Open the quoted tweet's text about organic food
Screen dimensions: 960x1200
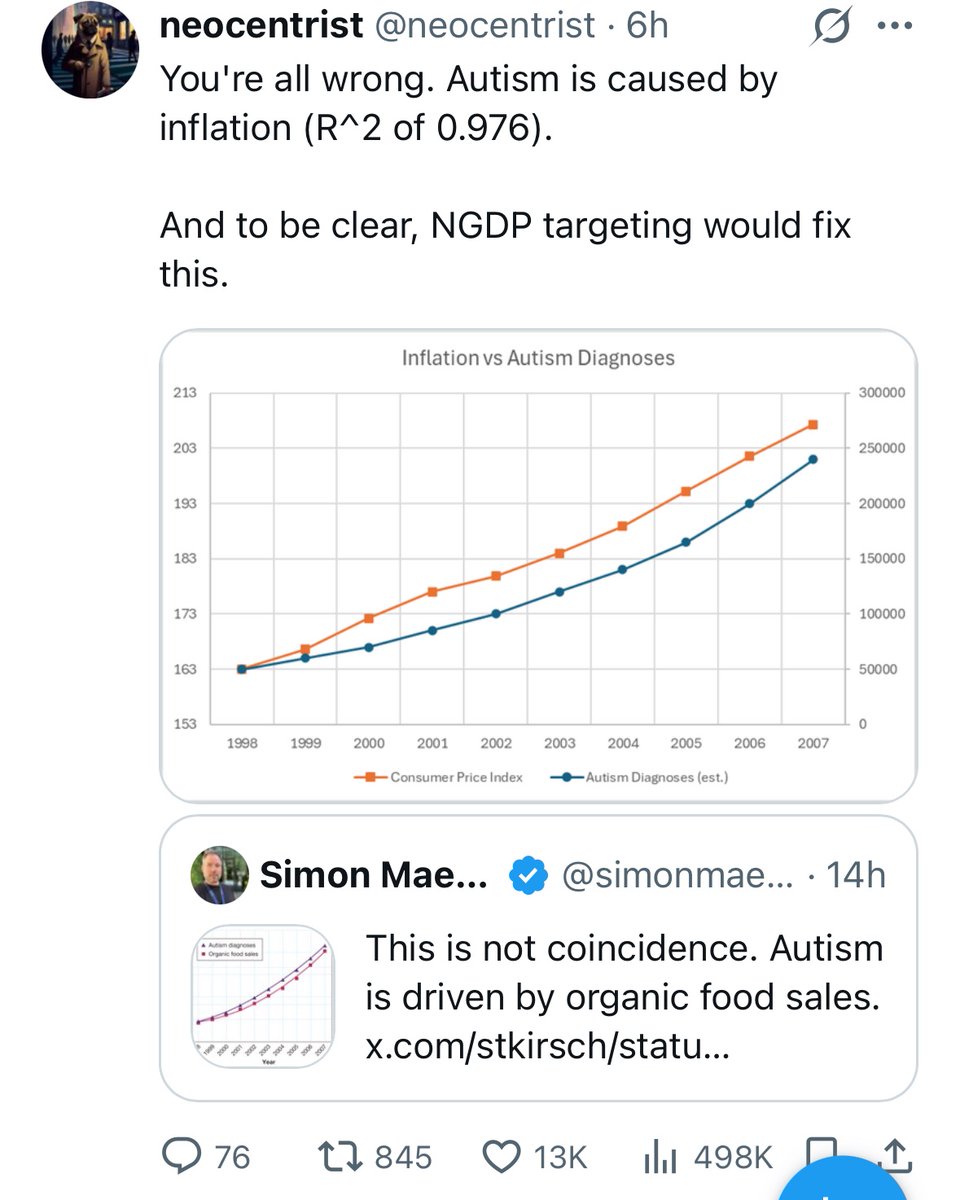click(624, 972)
